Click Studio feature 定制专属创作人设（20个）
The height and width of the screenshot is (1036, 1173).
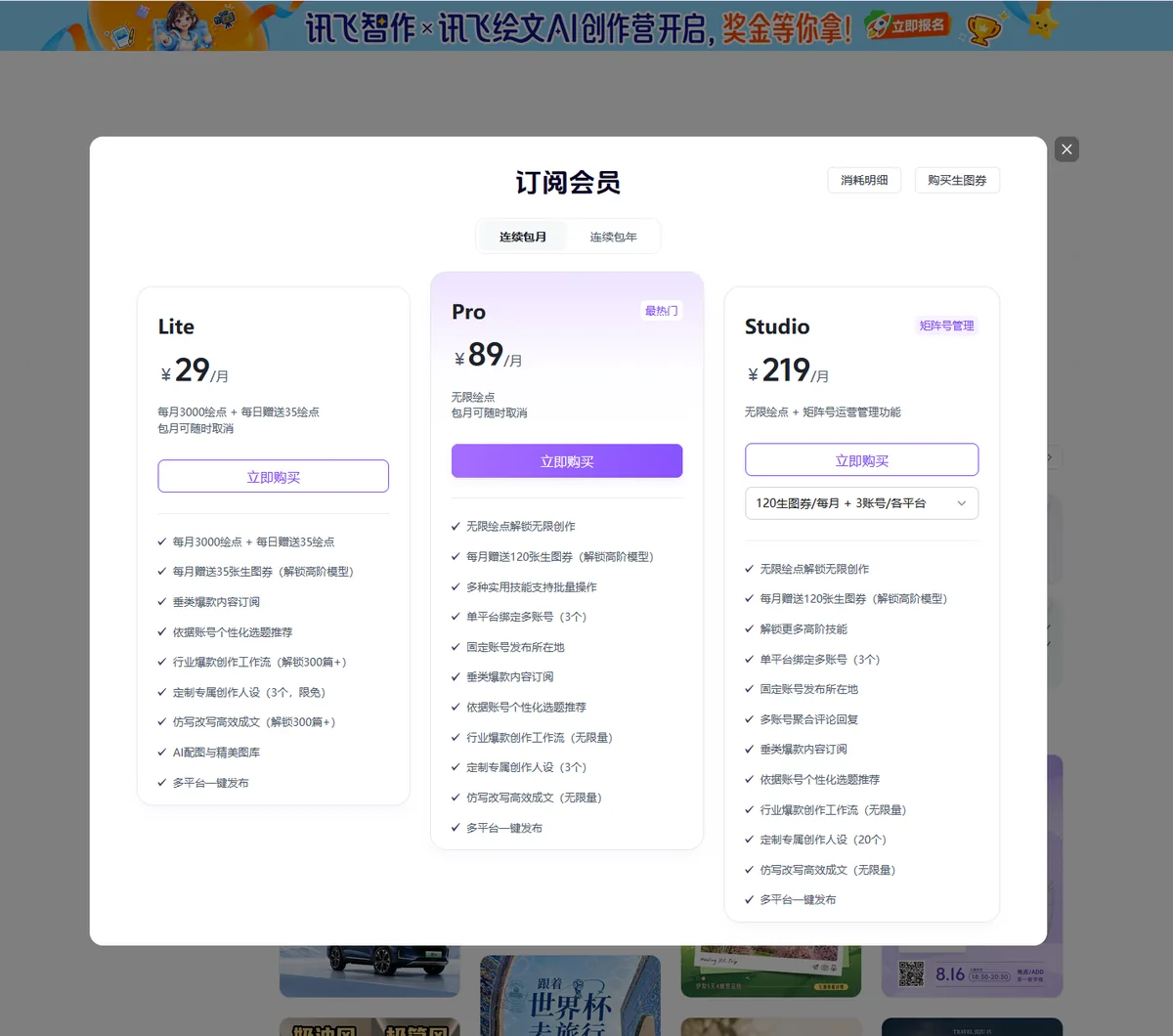click(x=816, y=840)
